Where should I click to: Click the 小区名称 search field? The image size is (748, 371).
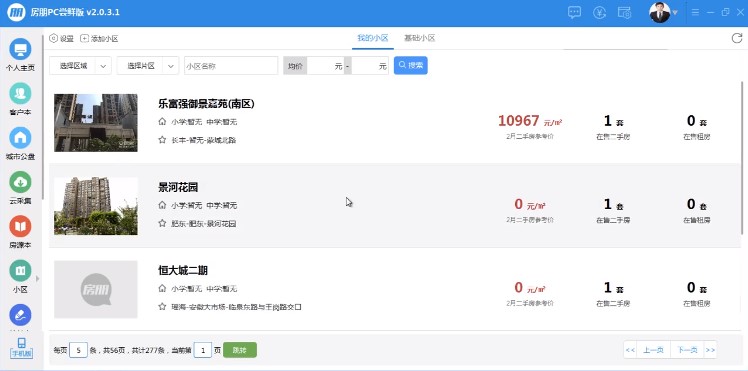point(231,66)
